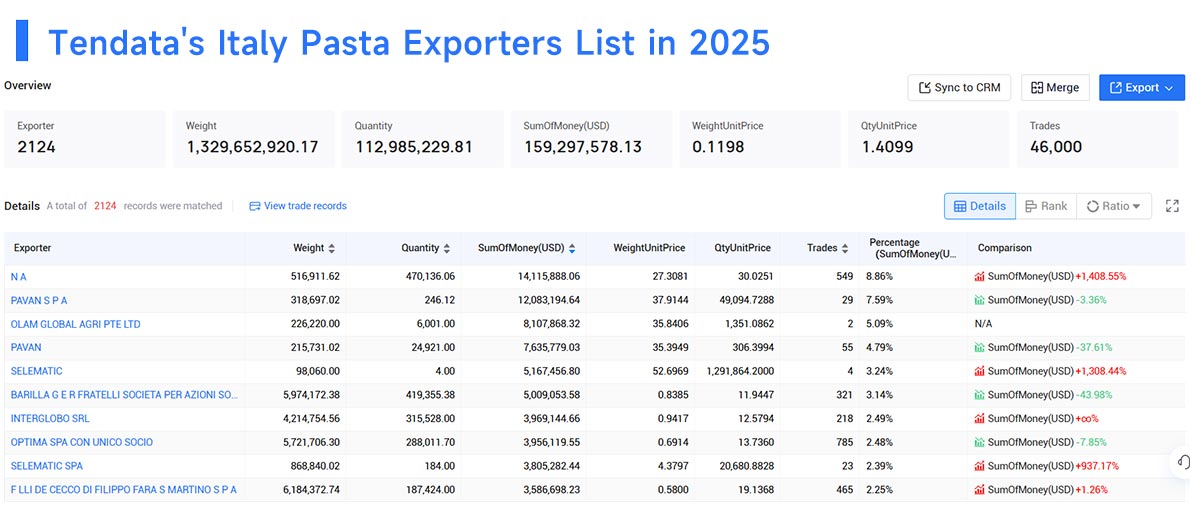Click the Trades overview card showing 46,000
The image size is (1190, 510).
(x=1097, y=139)
